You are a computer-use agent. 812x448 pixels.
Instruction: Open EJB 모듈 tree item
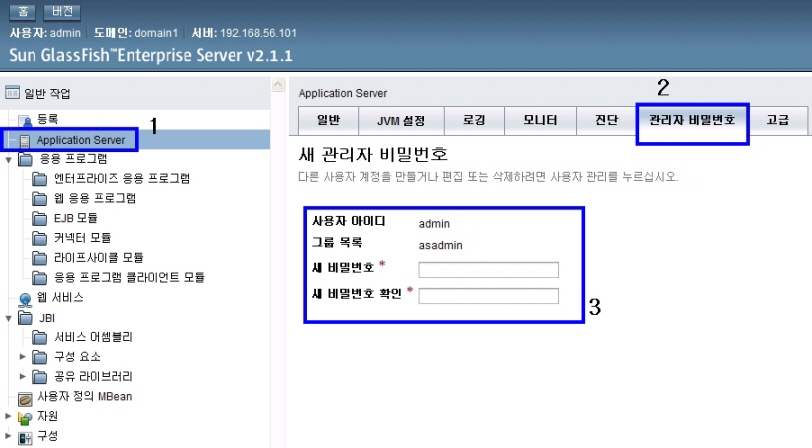click(76, 218)
